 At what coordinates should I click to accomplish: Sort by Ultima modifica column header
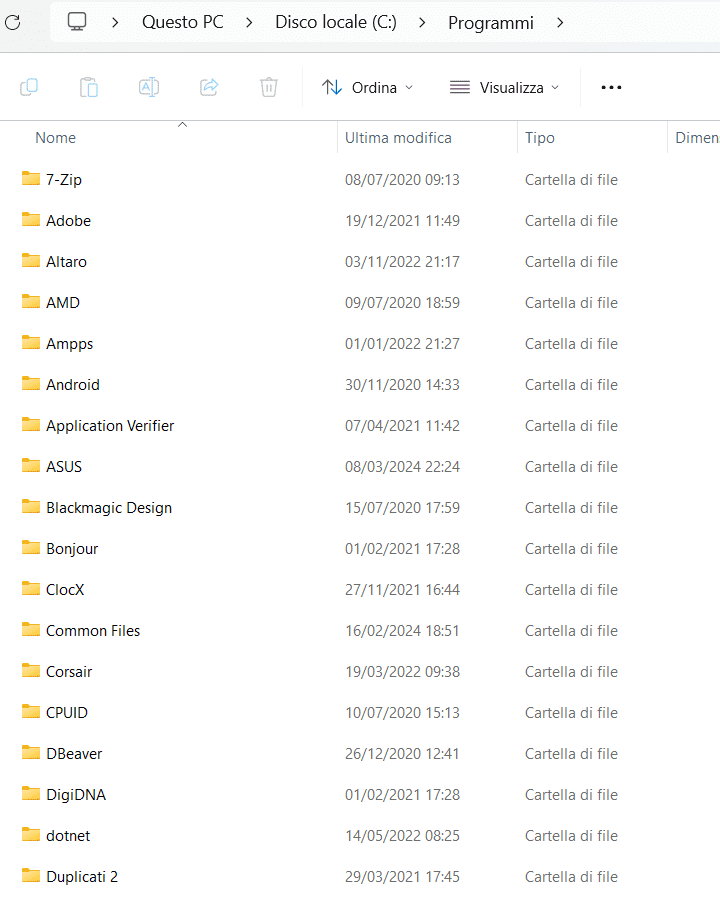(398, 138)
